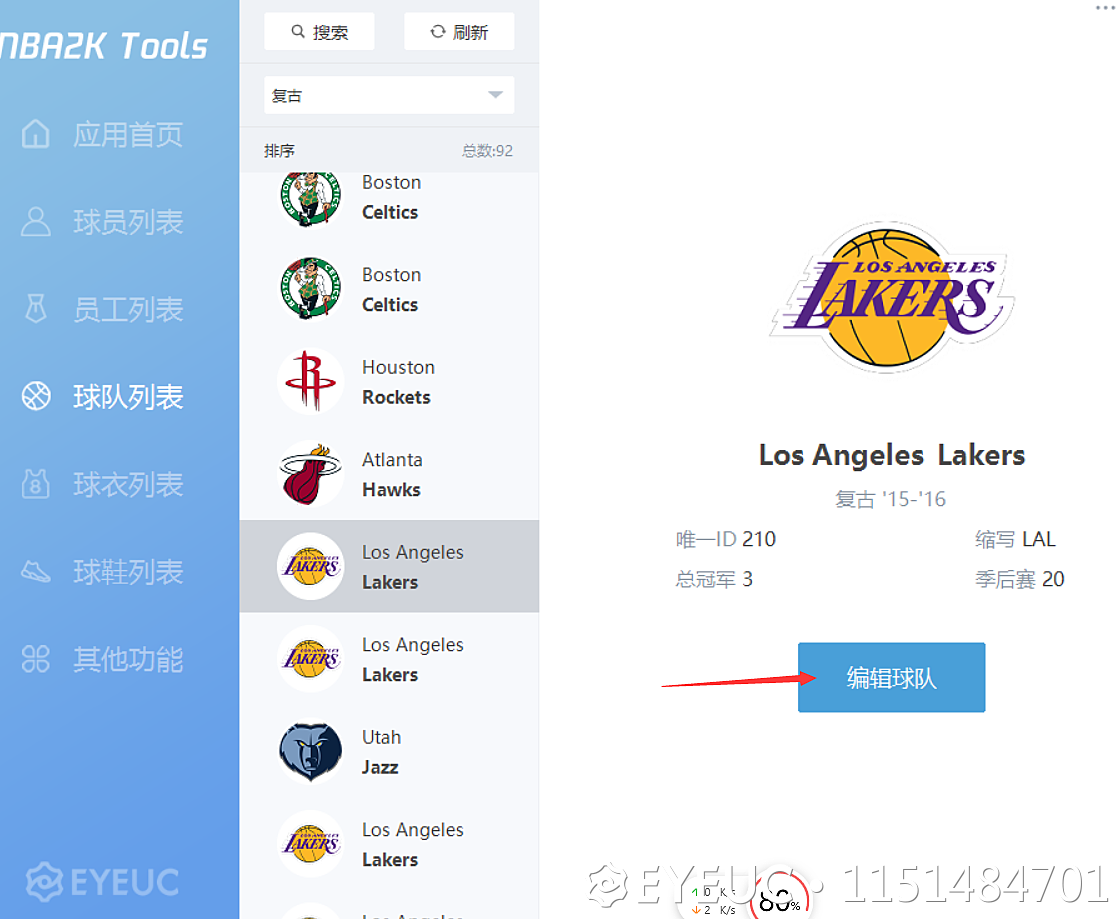
Task: Open the three-dot menu at top right
Action: pyautogui.click(x=1103, y=6)
